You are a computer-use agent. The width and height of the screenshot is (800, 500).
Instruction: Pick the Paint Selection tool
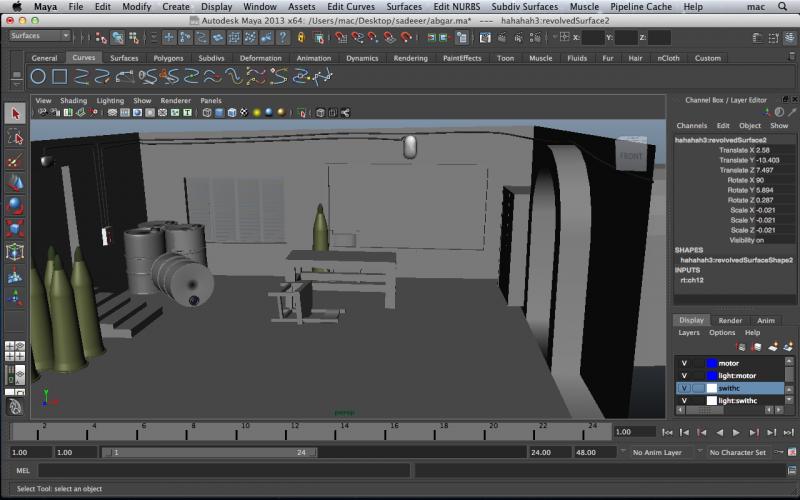[14, 160]
